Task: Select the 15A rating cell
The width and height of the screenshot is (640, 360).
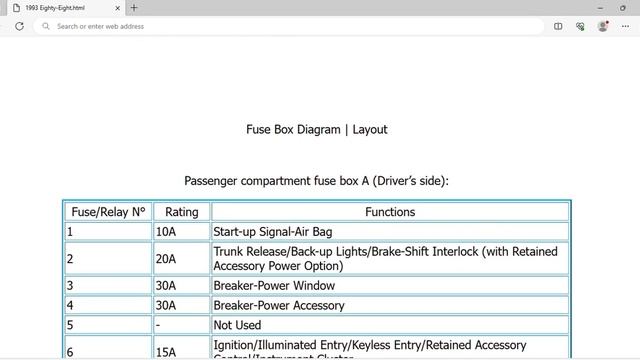Action: (x=182, y=348)
